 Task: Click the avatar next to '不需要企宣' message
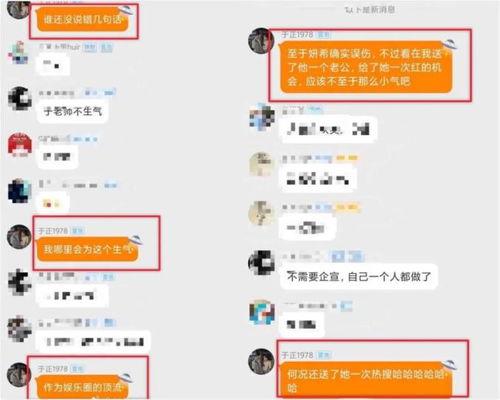click(261, 262)
